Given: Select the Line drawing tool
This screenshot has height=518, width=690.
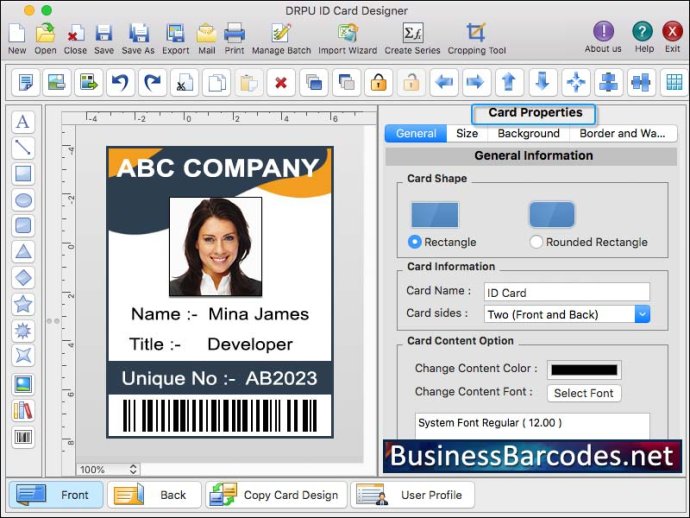Looking at the screenshot, I should [23, 147].
